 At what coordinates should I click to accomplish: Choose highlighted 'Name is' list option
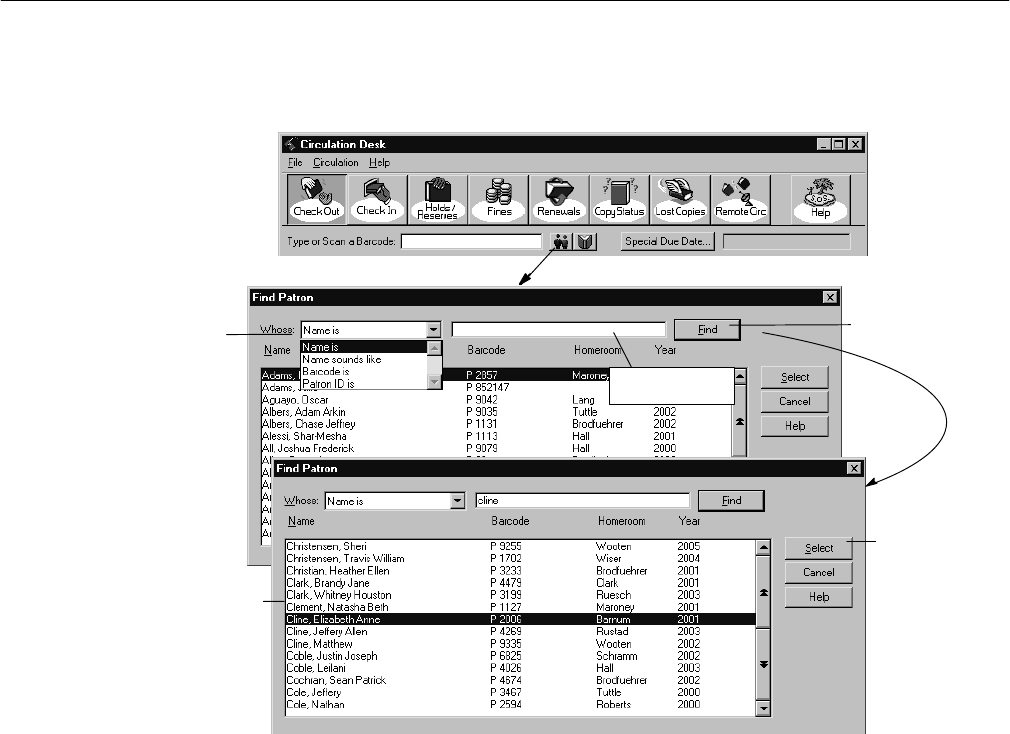(364, 347)
